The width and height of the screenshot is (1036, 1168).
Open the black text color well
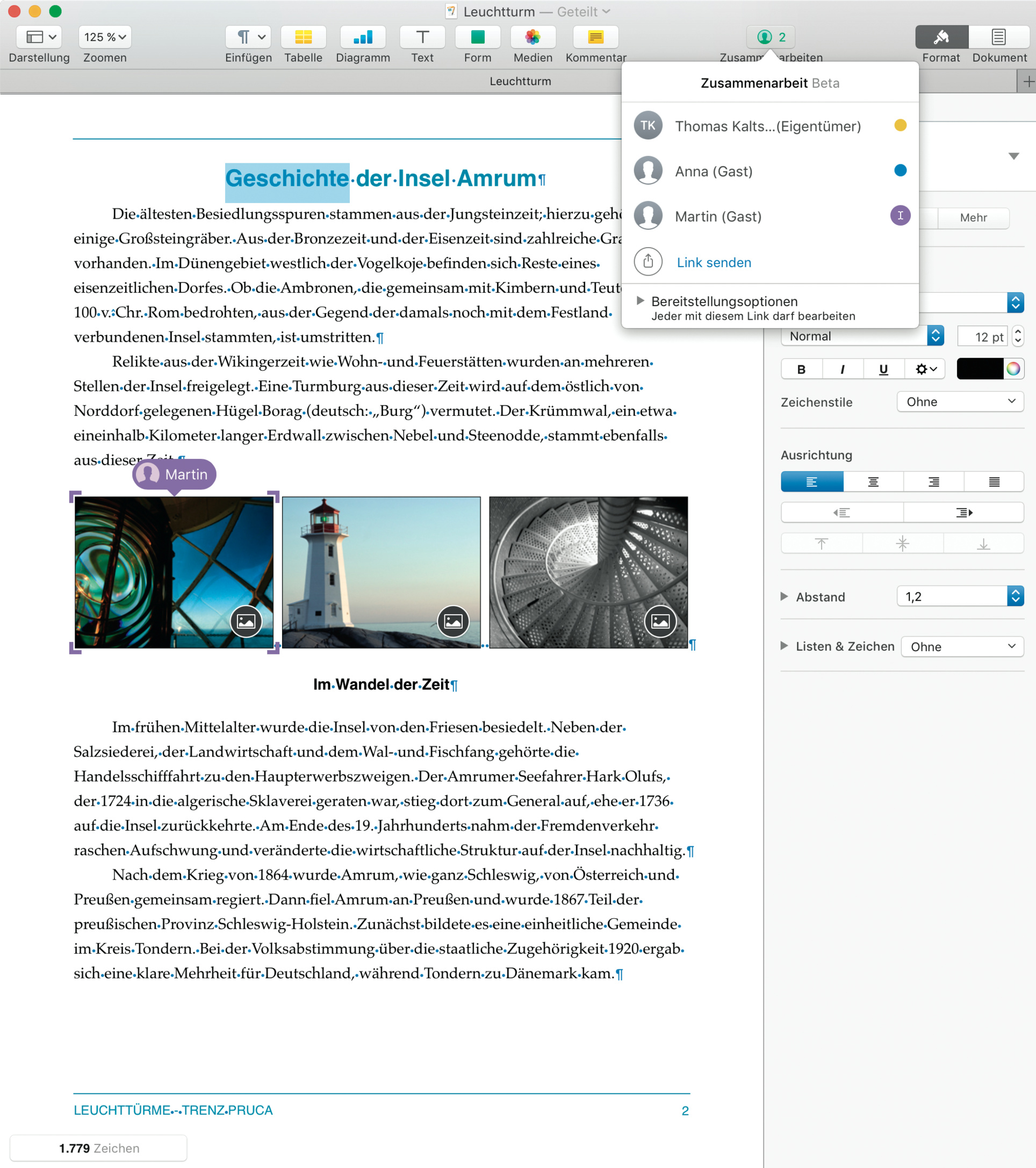tap(980, 369)
